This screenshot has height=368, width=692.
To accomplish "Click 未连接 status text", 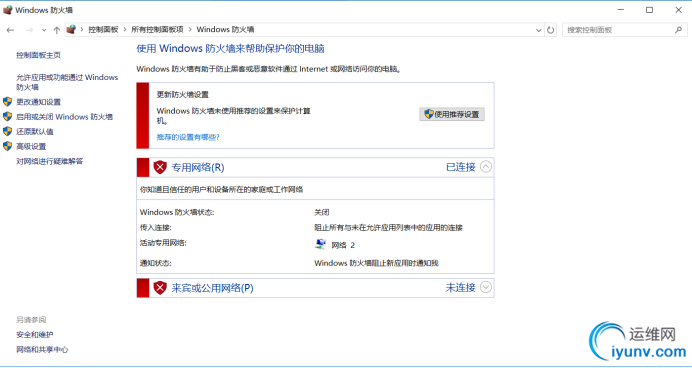I will tap(461, 288).
